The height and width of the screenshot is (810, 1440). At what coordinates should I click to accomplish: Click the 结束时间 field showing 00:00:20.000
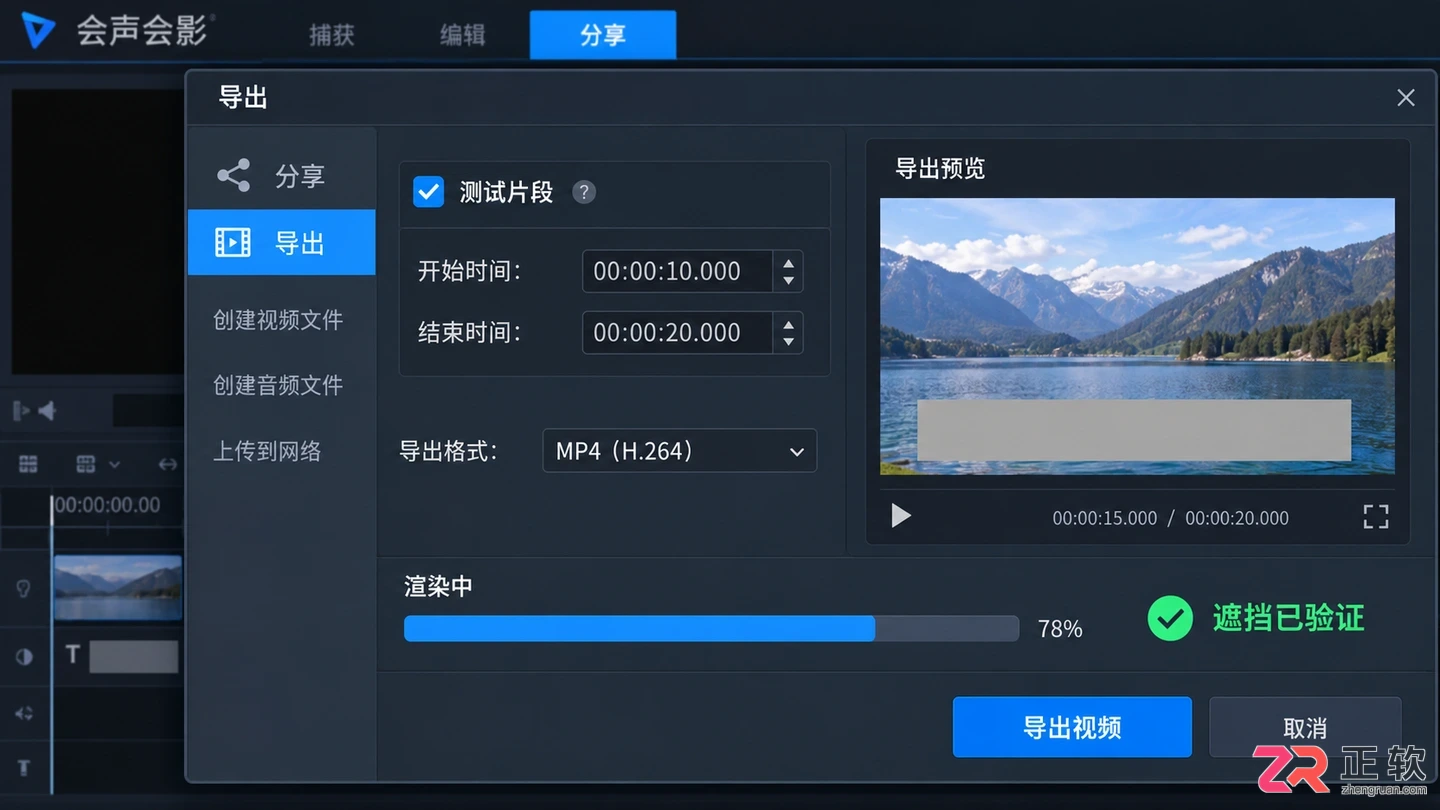677,332
